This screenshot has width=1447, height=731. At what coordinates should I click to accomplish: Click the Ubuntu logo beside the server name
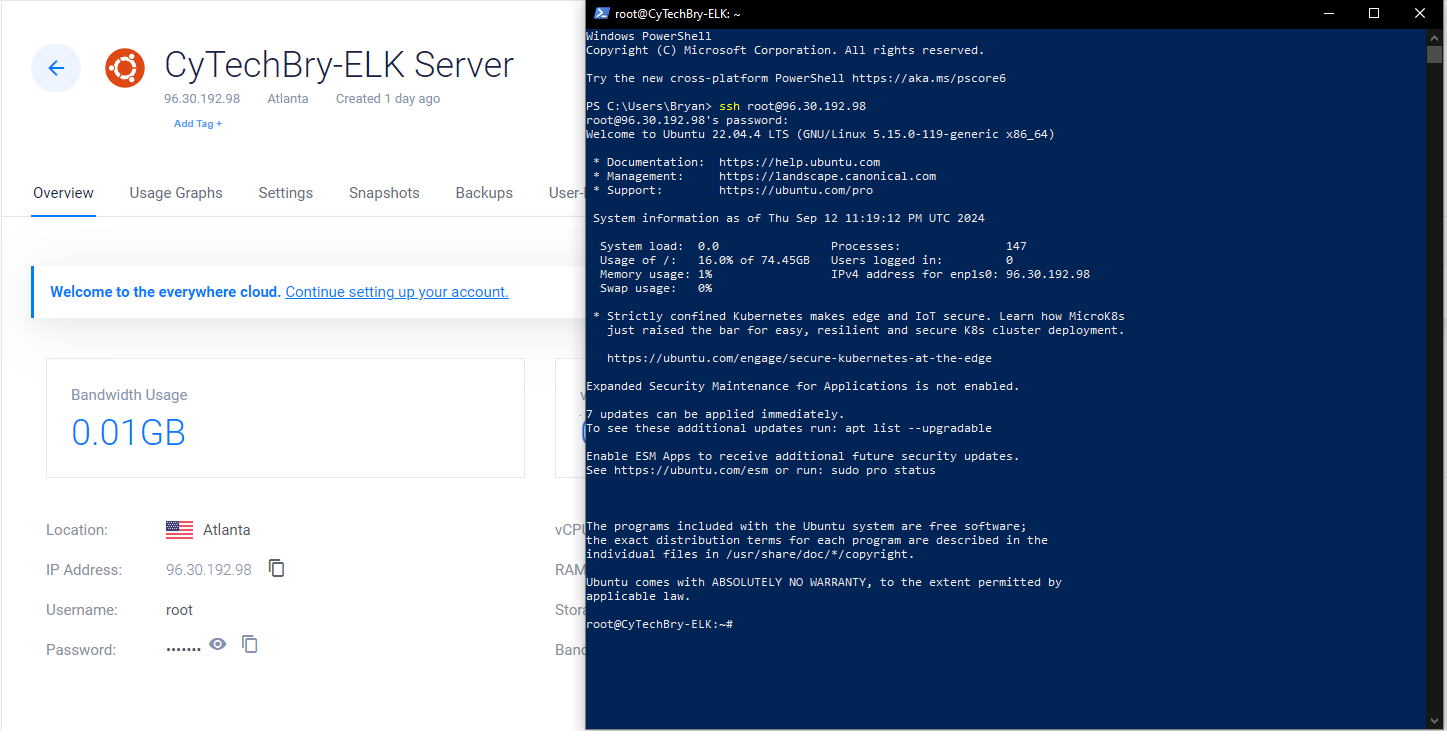coord(124,68)
